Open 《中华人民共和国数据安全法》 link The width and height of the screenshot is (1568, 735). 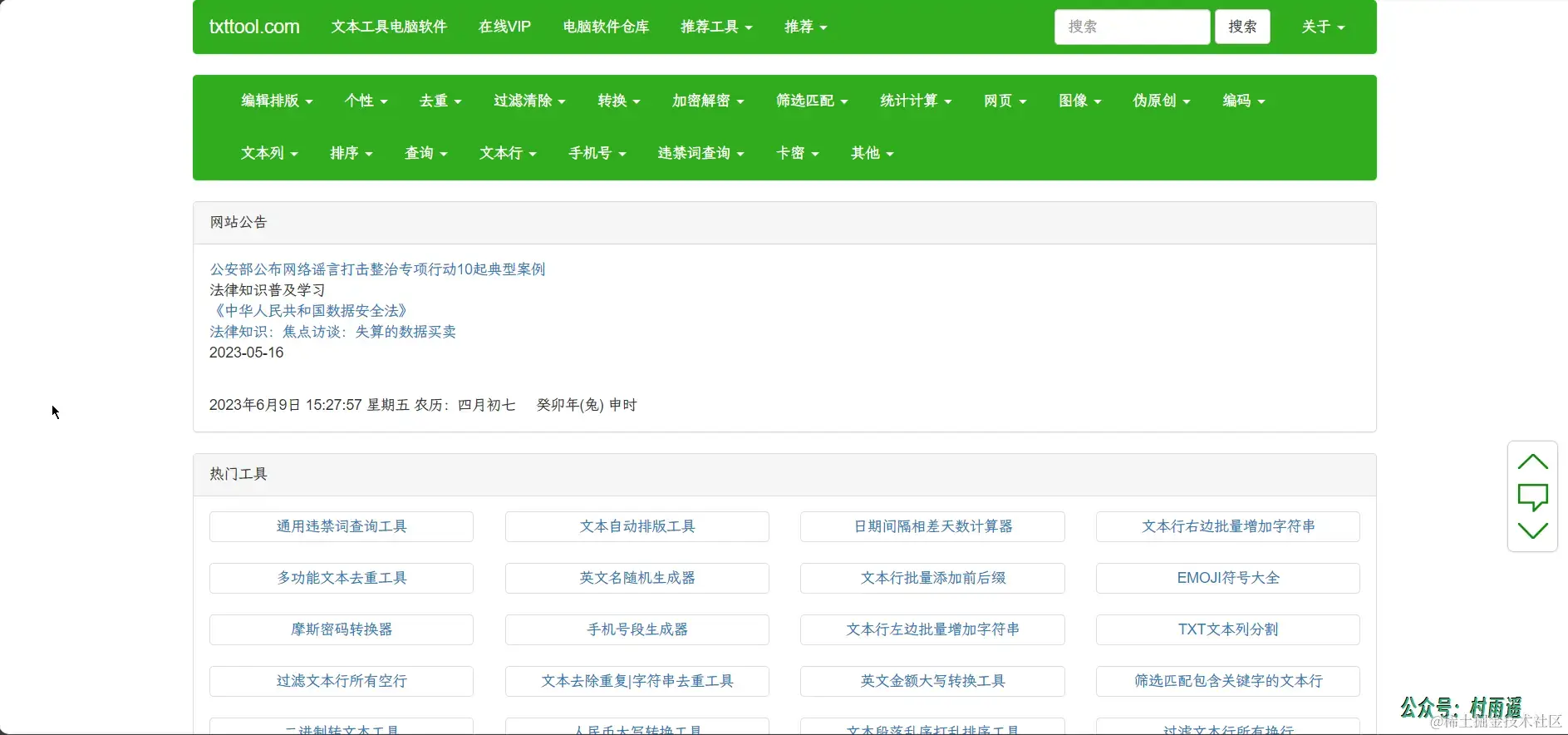[311, 311]
